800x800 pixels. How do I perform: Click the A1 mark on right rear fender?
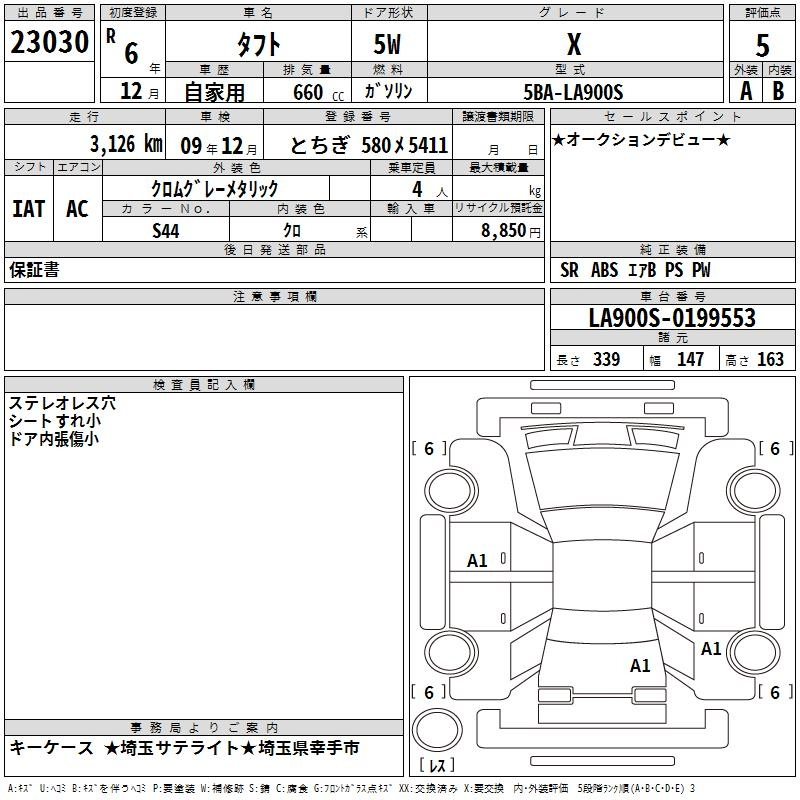711,648
